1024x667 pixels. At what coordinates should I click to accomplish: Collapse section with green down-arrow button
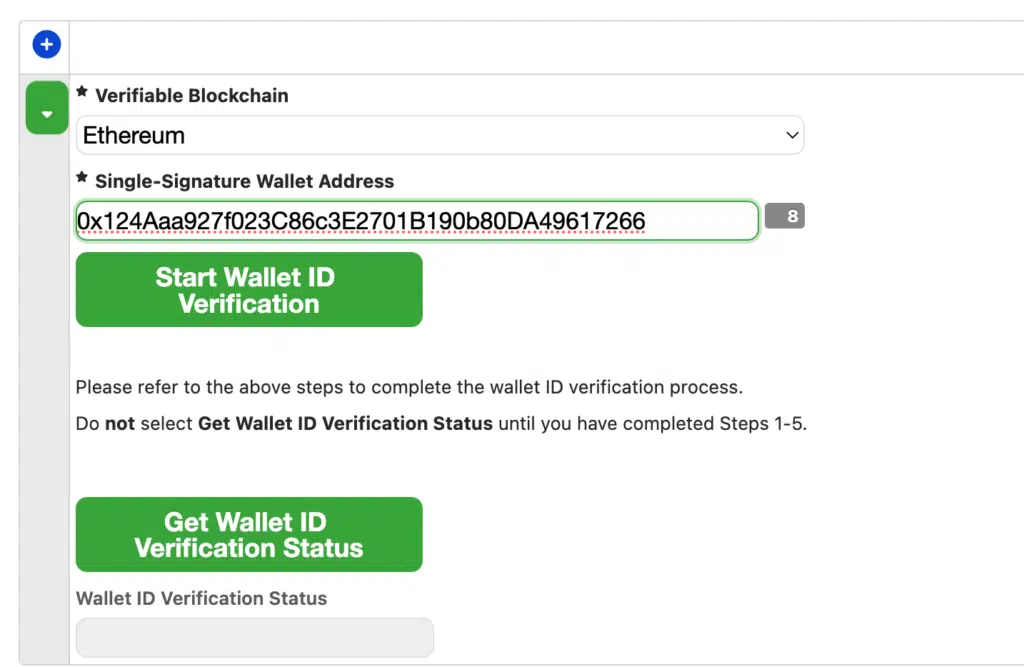coord(46,109)
